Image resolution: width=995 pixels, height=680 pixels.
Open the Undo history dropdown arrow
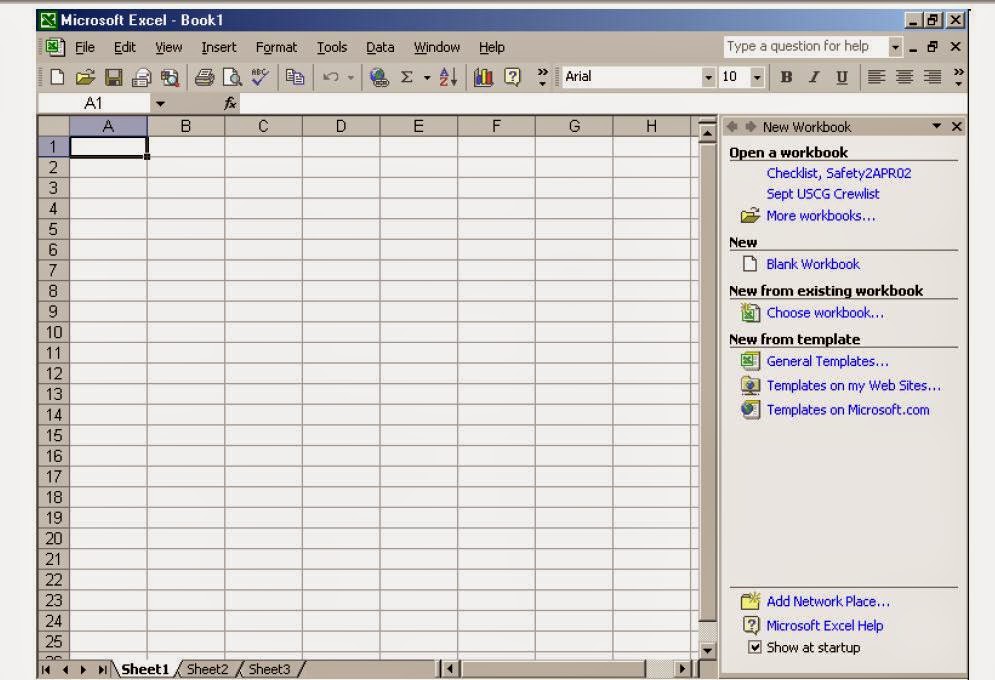(350, 78)
